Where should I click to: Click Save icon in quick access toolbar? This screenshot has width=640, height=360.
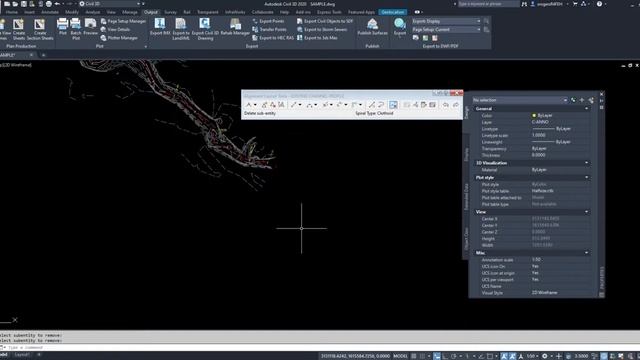24,4
